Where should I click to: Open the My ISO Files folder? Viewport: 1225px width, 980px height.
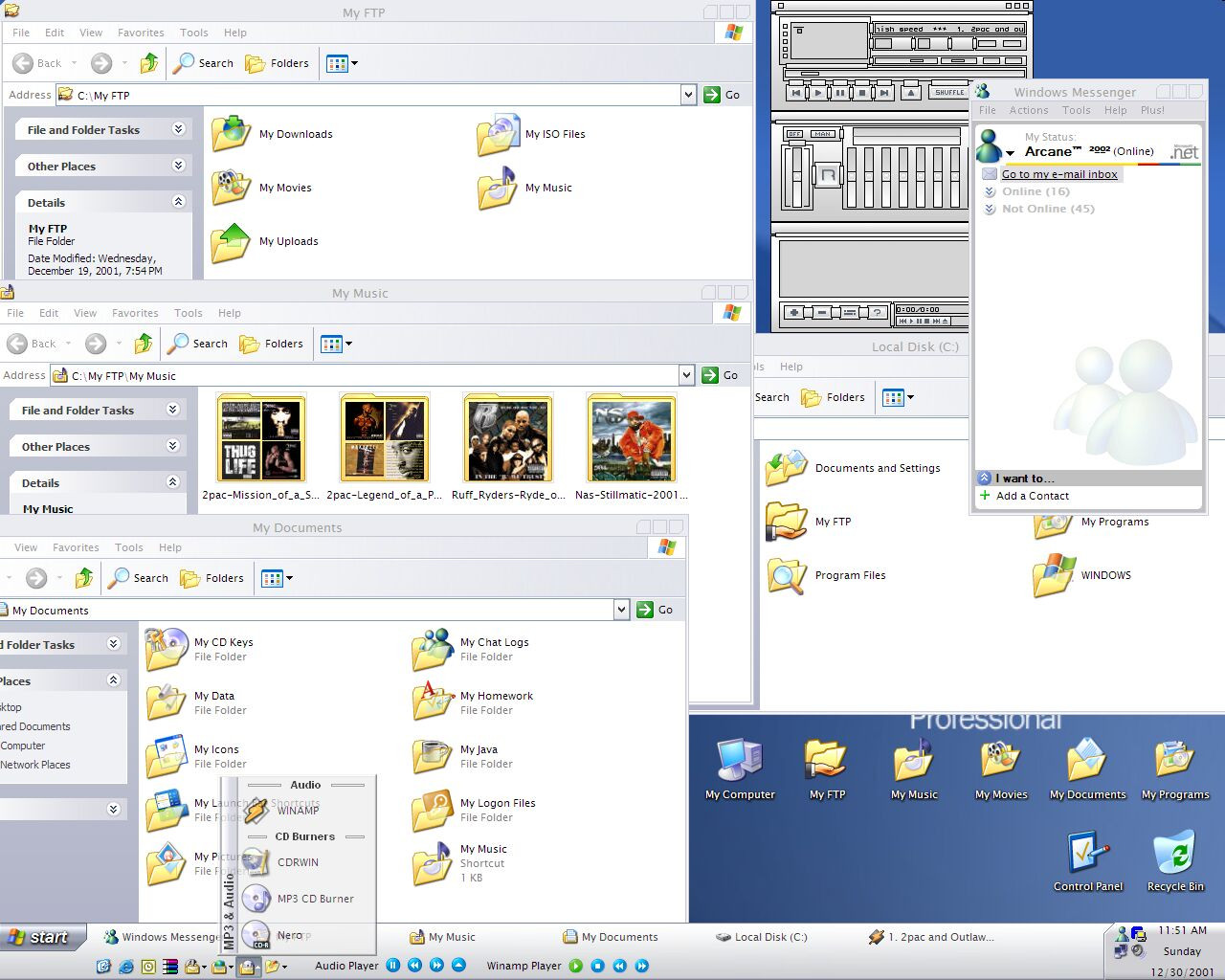click(x=532, y=134)
